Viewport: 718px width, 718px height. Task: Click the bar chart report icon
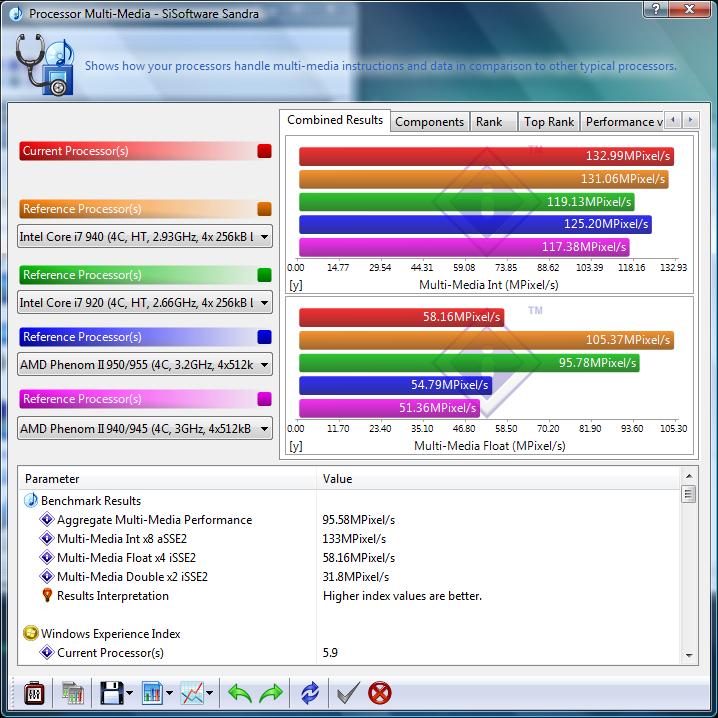(152, 693)
